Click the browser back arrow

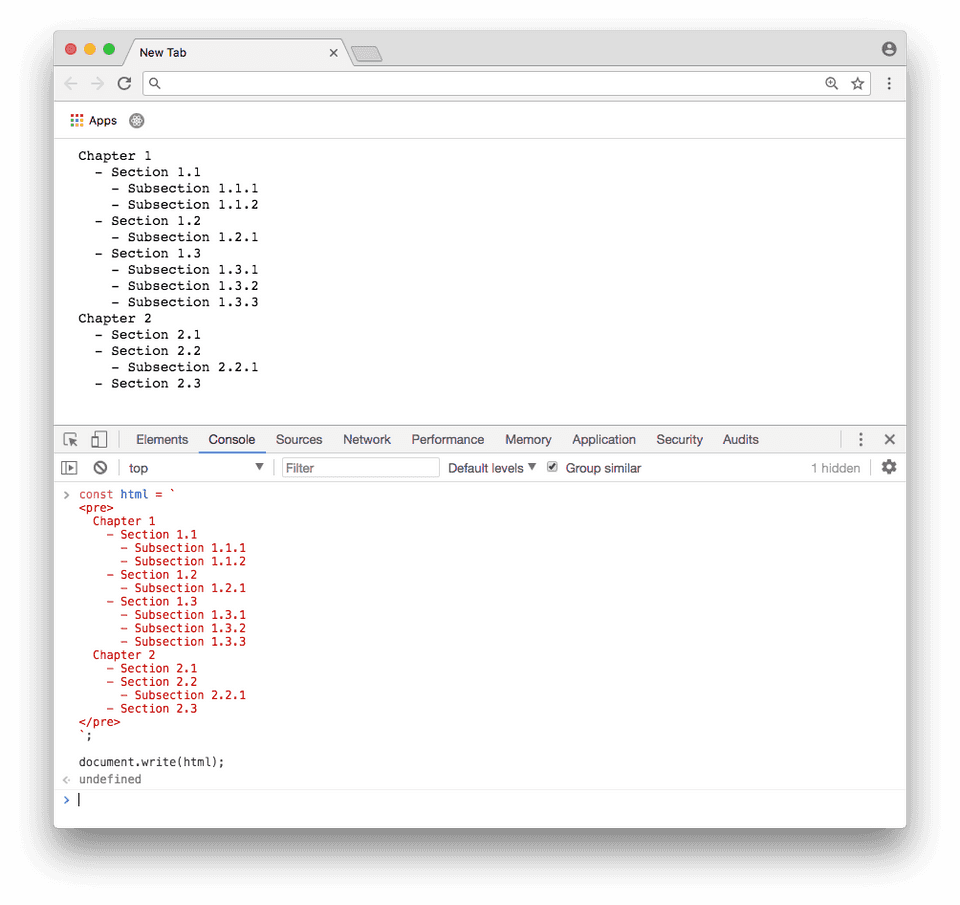[x=71, y=83]
